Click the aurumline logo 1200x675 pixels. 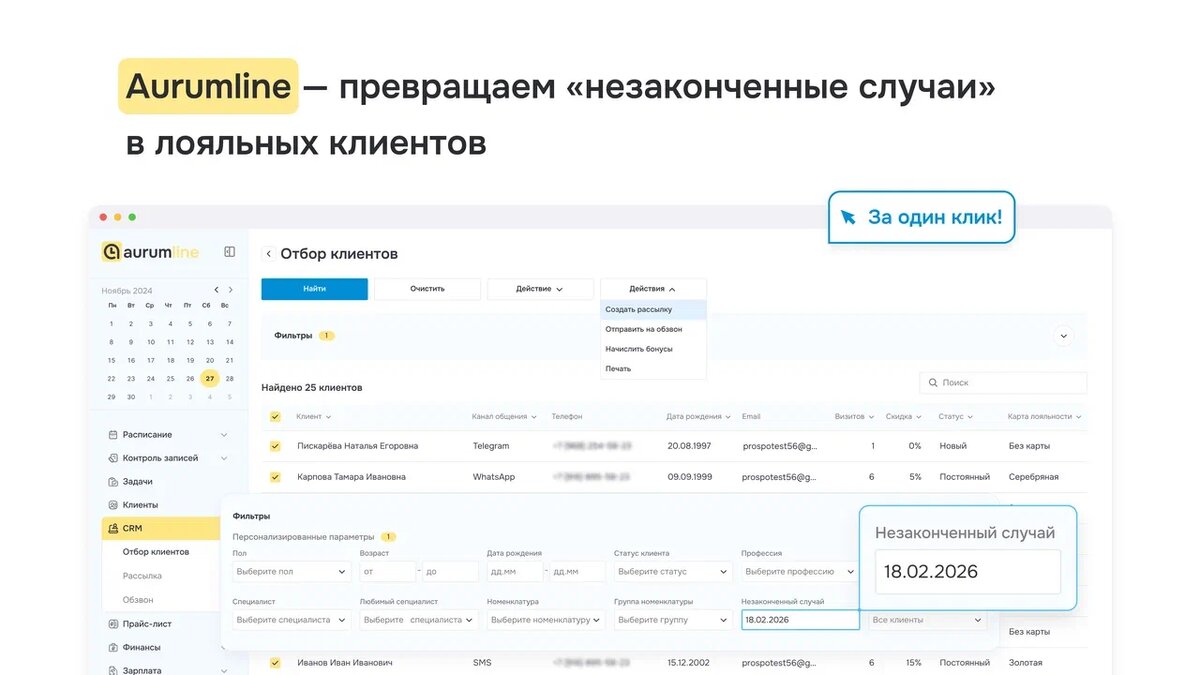click(x=150, y=252)
